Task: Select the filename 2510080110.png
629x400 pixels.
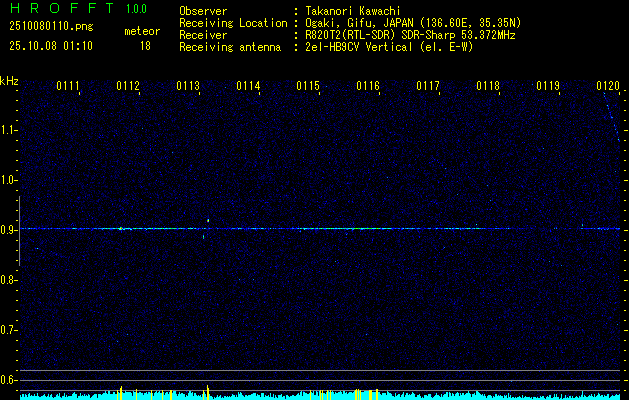Action: coord(51,27)
